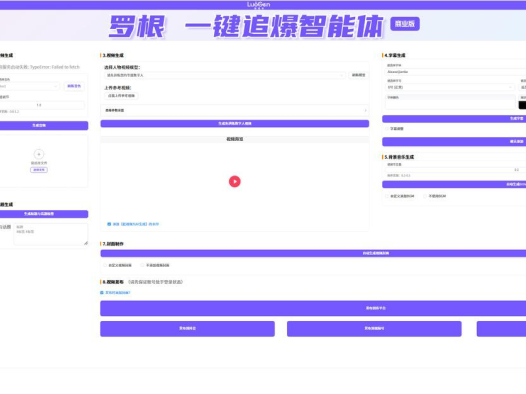Click the blue refresh voice button beside voice dropdown
526x394 pixels.
point(74,86)
